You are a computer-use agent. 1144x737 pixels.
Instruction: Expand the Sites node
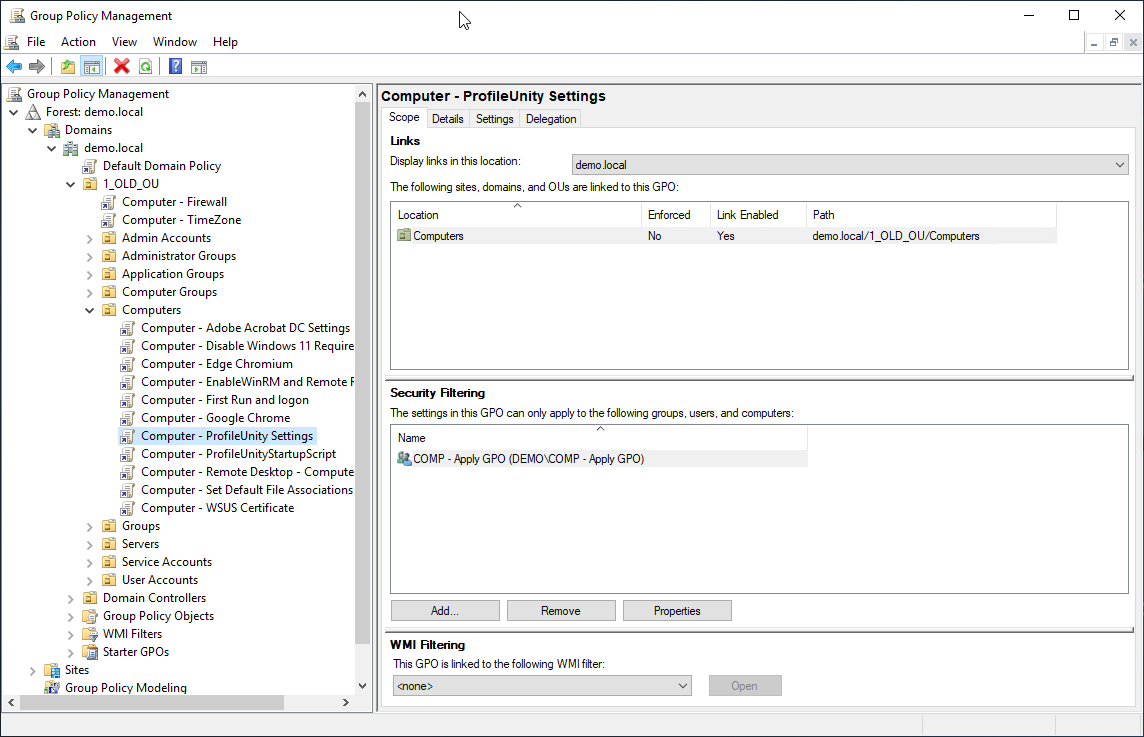[33, 671]
